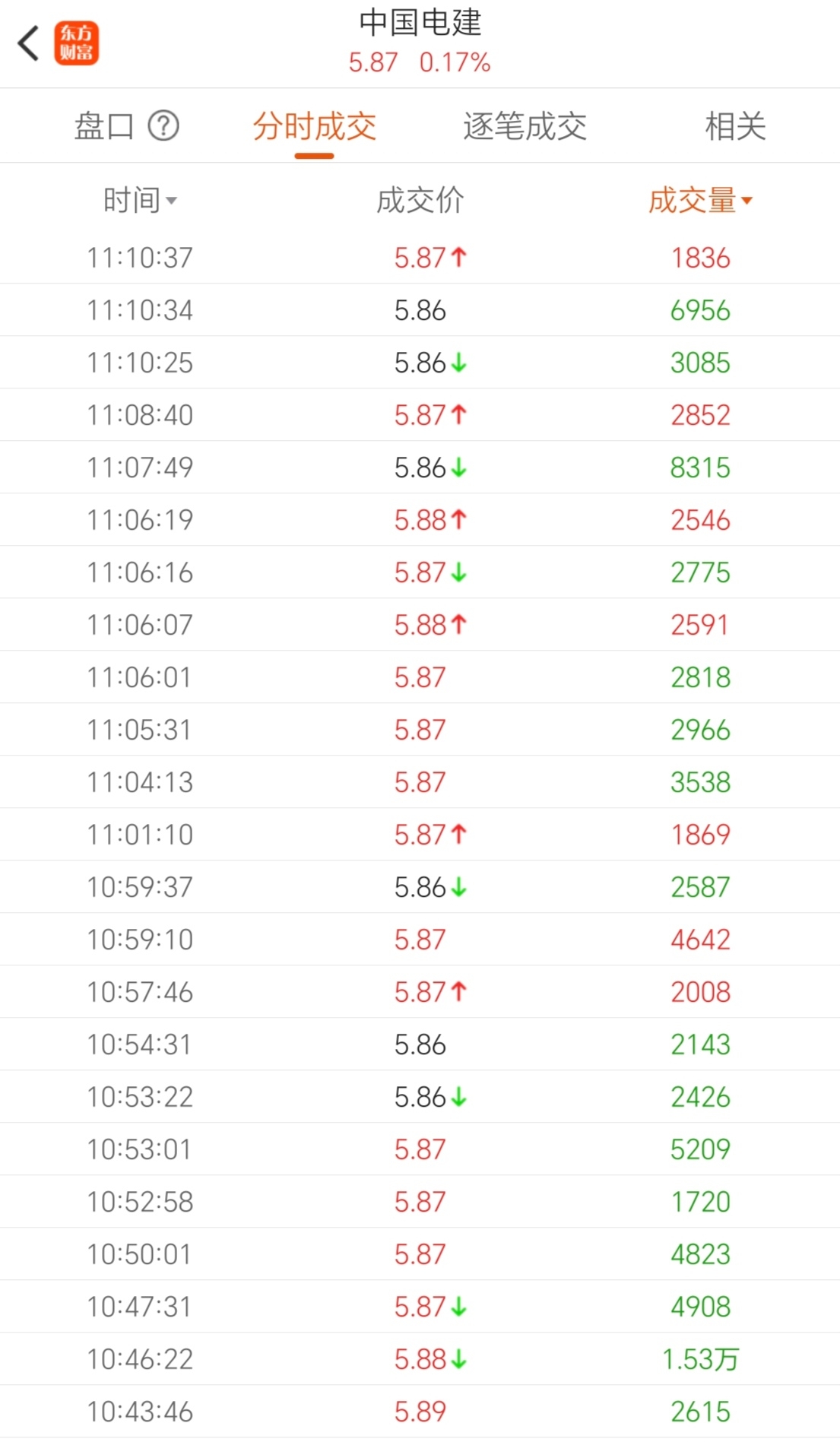This screenshot has width=840, height=1442.
Task: Select the 11:10:37 trade row
Action: coord(420,258)
